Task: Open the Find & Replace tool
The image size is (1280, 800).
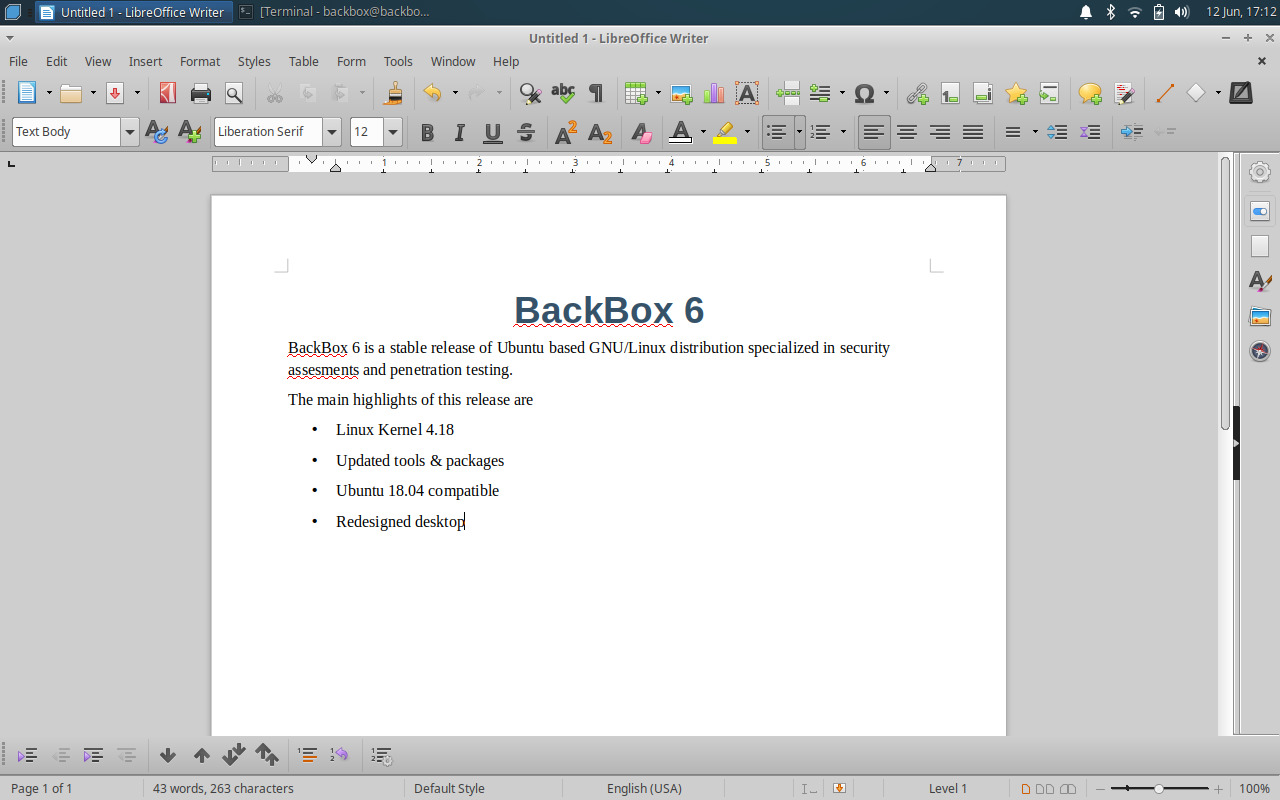Action: (x=529, y=93)
